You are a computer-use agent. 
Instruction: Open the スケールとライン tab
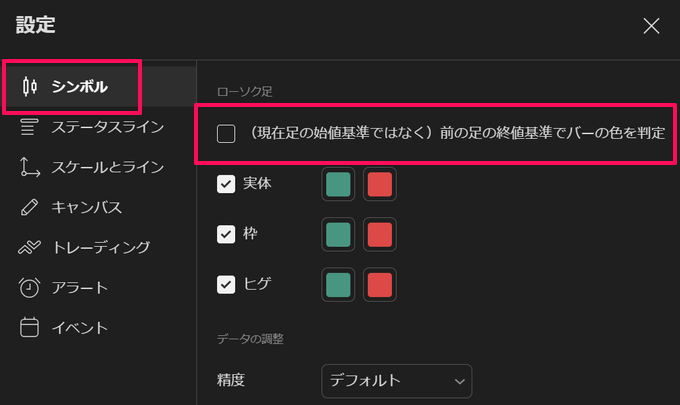click(98, 167)
